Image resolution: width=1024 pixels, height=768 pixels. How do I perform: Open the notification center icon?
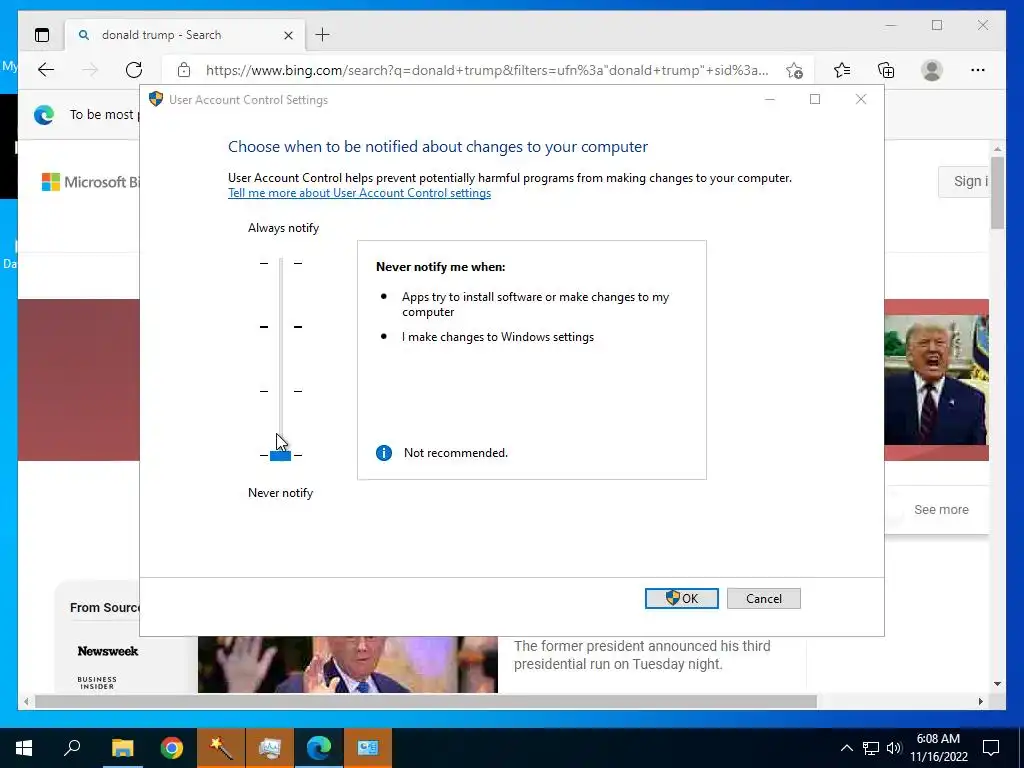(x=991, y=748)
